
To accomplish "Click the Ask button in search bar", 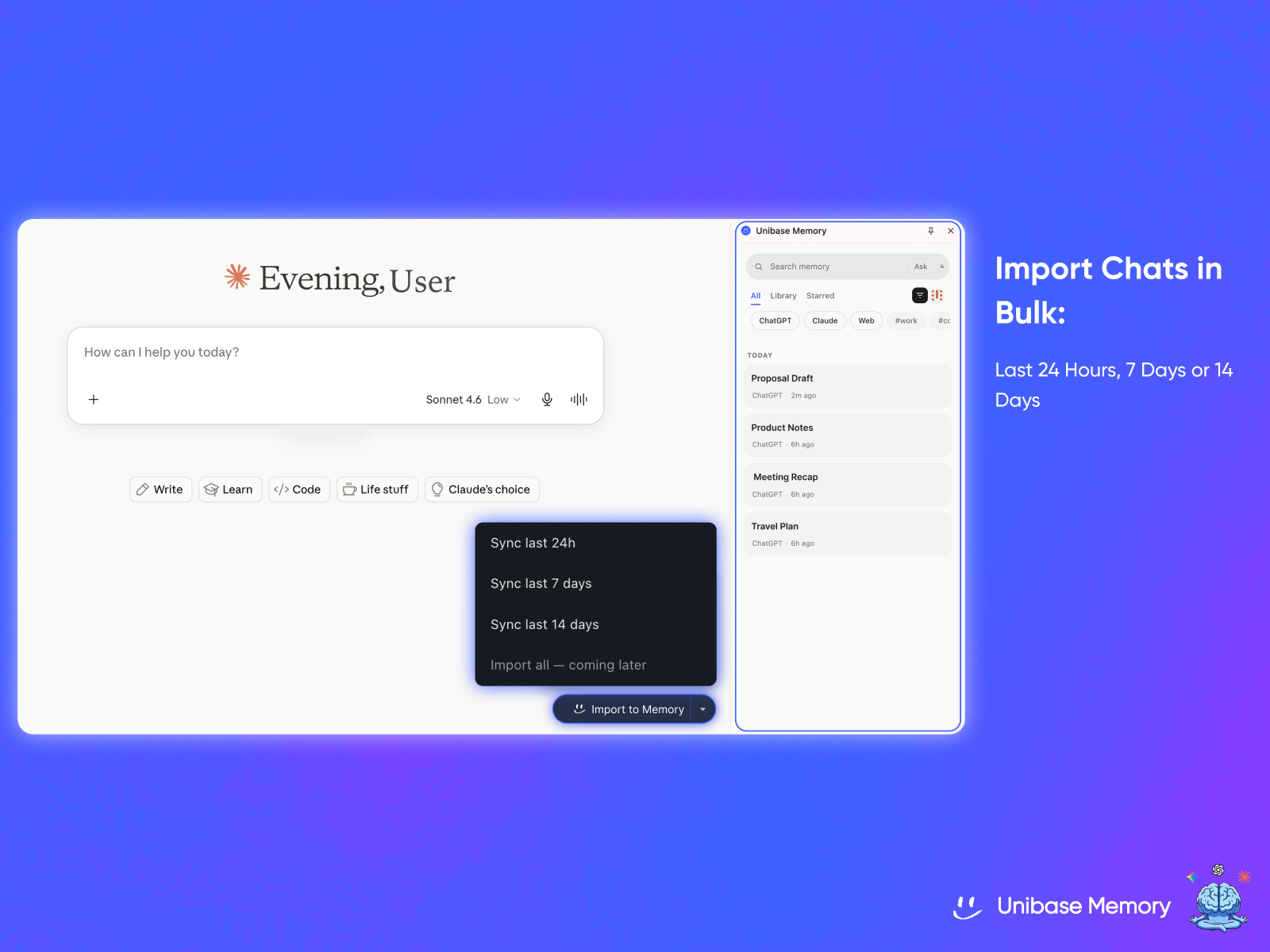I will coord(921,267).
